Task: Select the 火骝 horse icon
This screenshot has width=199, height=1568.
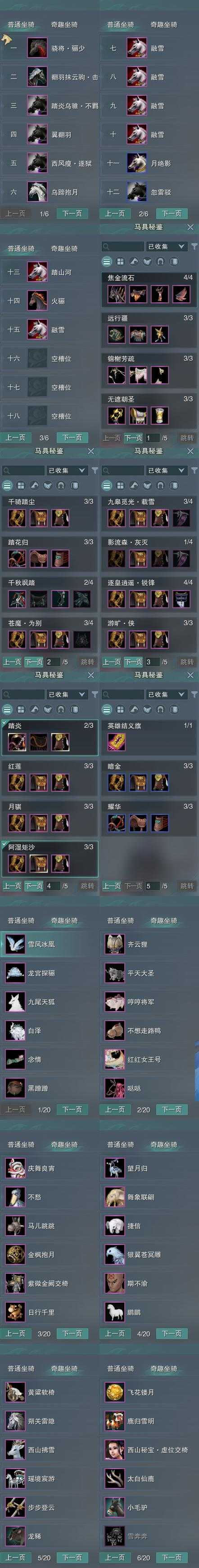Action: click(37, 301)
